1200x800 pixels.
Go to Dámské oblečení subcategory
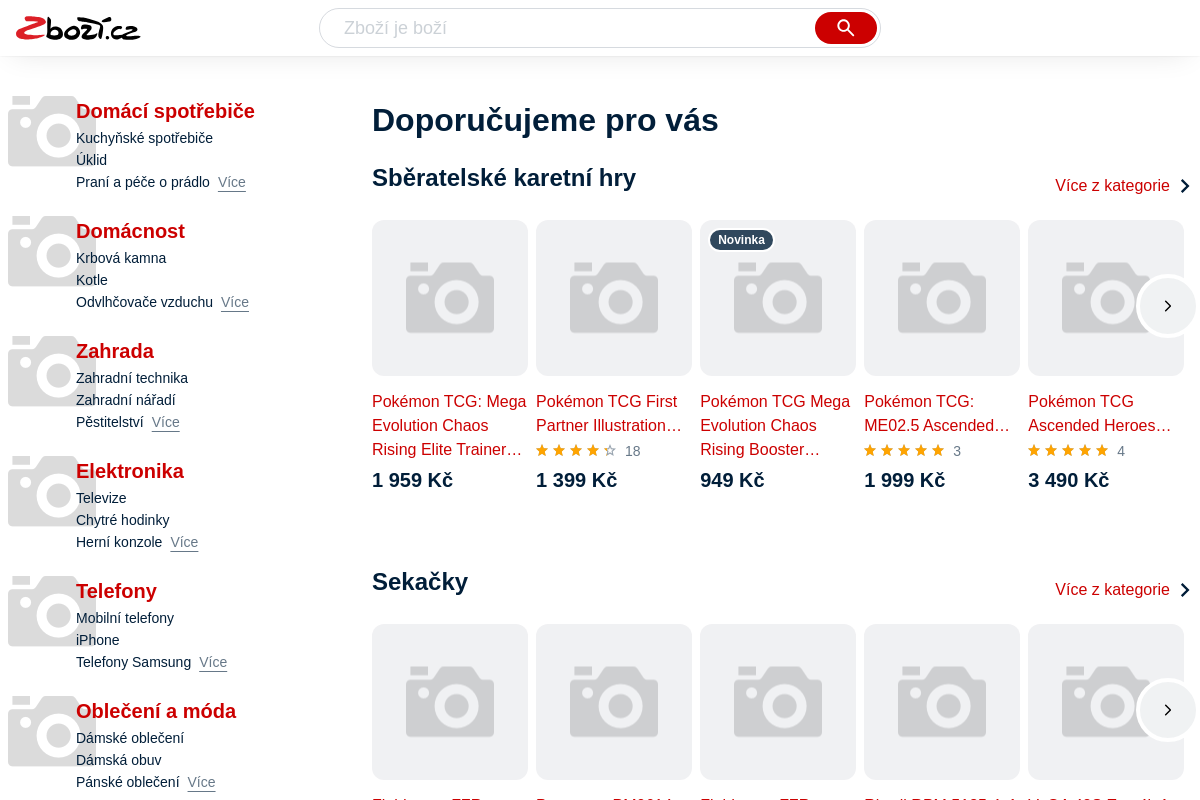[130, 738]
